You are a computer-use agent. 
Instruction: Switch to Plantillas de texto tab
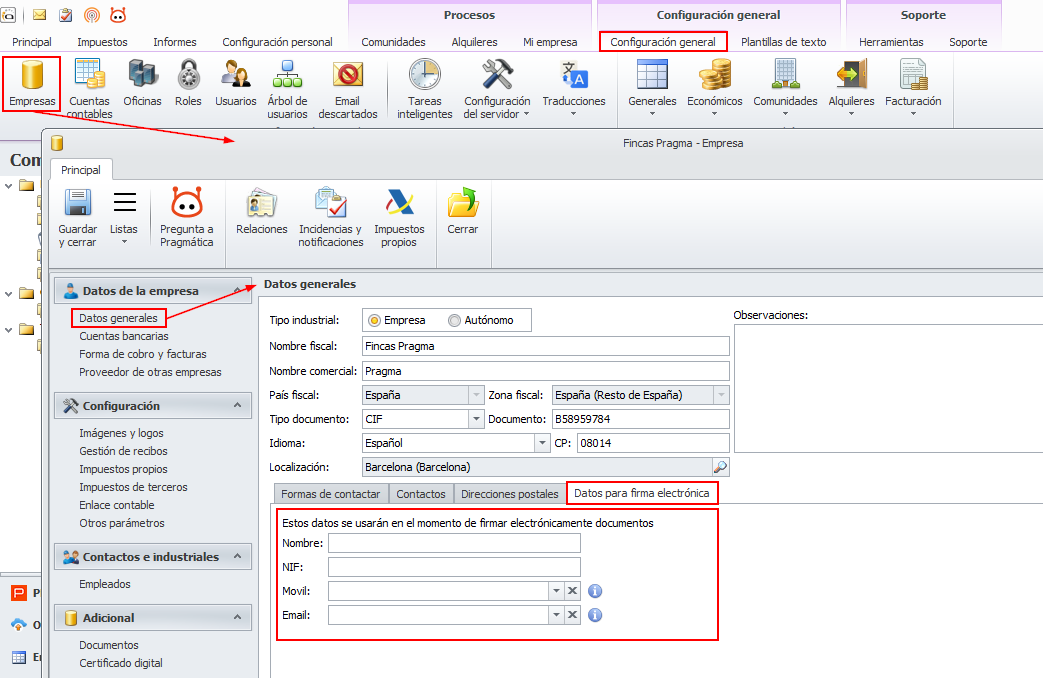tap(784, 42)
